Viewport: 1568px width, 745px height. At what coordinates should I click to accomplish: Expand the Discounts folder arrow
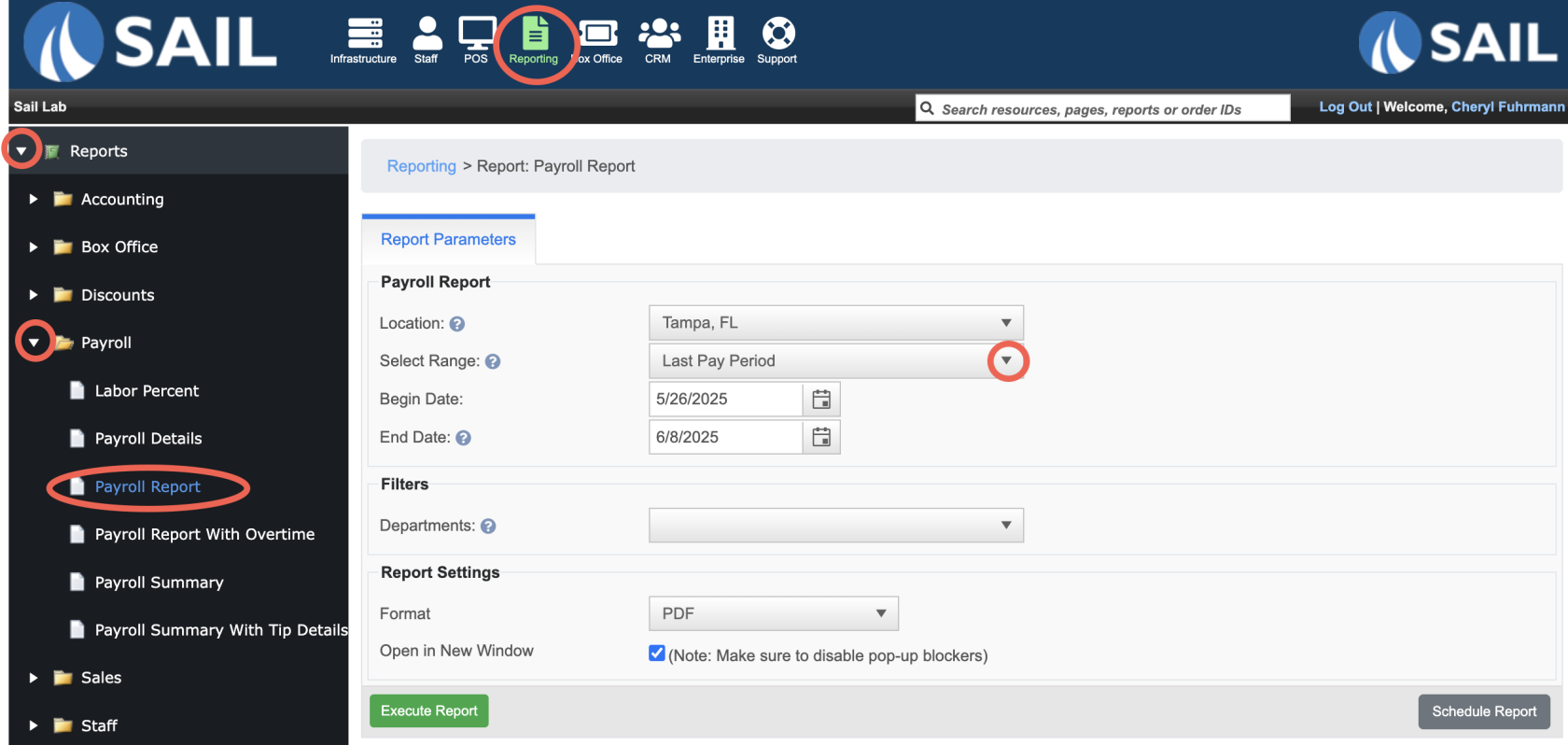(34, 295)
